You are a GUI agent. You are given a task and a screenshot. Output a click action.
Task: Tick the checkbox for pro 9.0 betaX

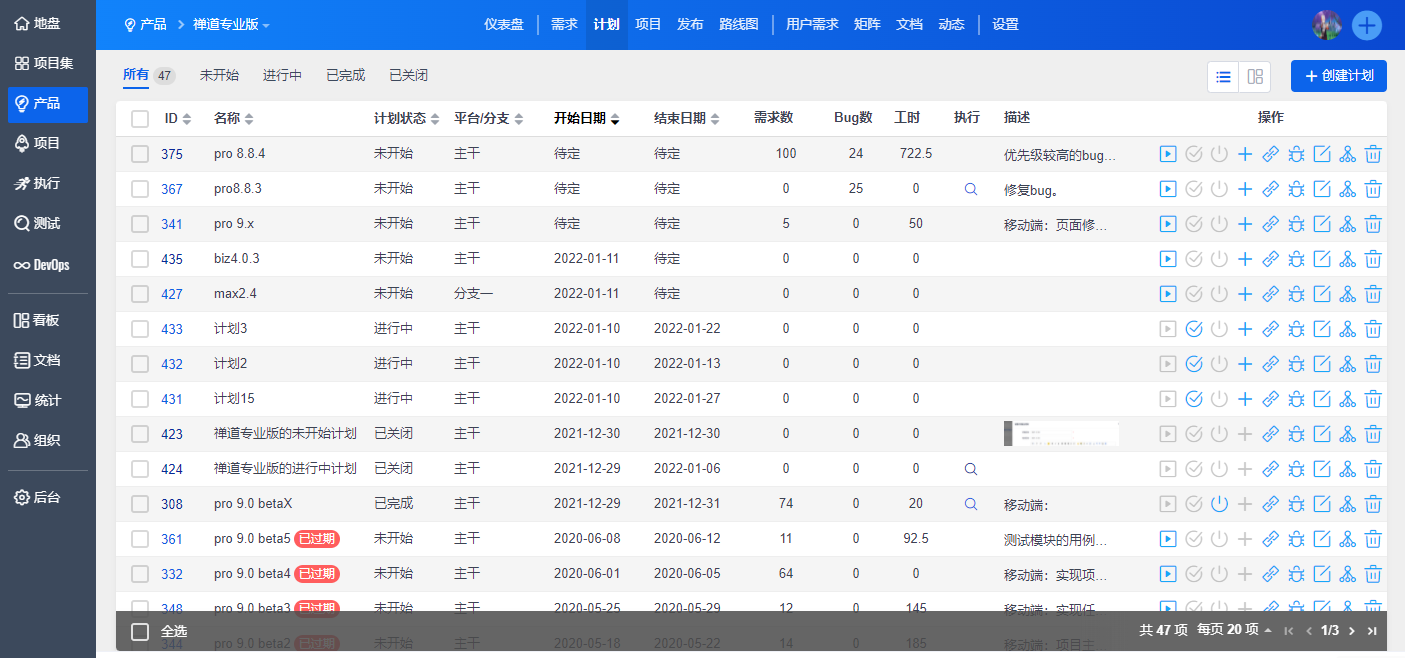point(140,504)
